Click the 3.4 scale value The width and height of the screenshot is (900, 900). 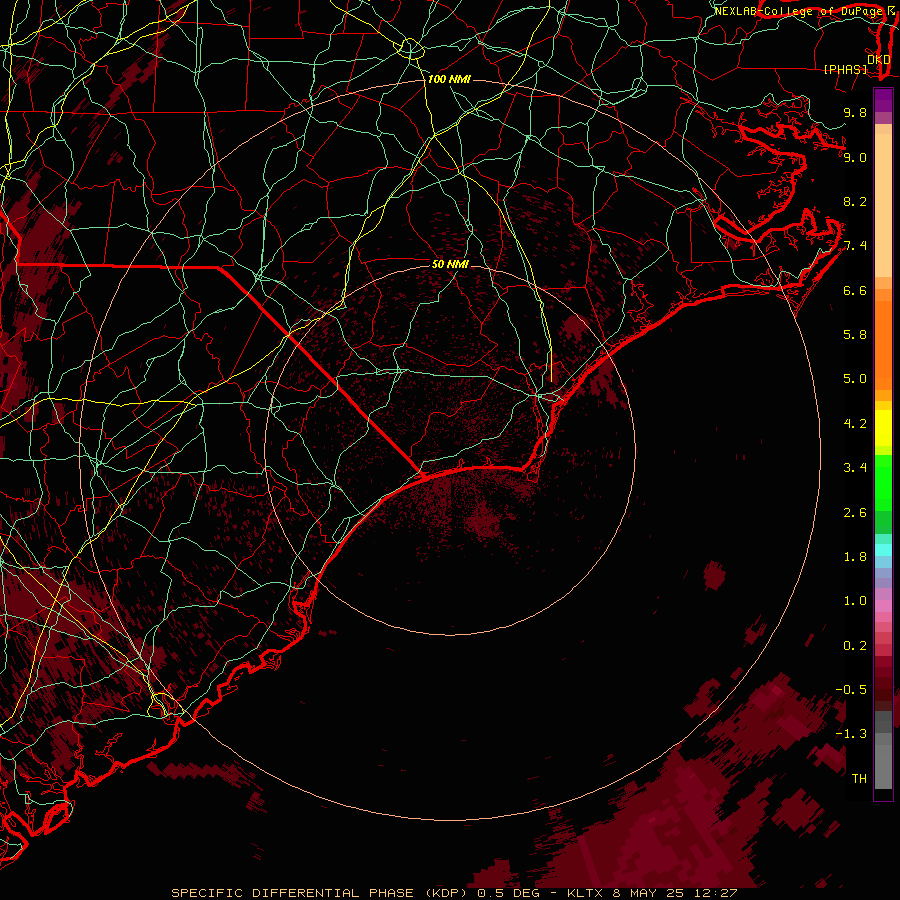point(855,468)
